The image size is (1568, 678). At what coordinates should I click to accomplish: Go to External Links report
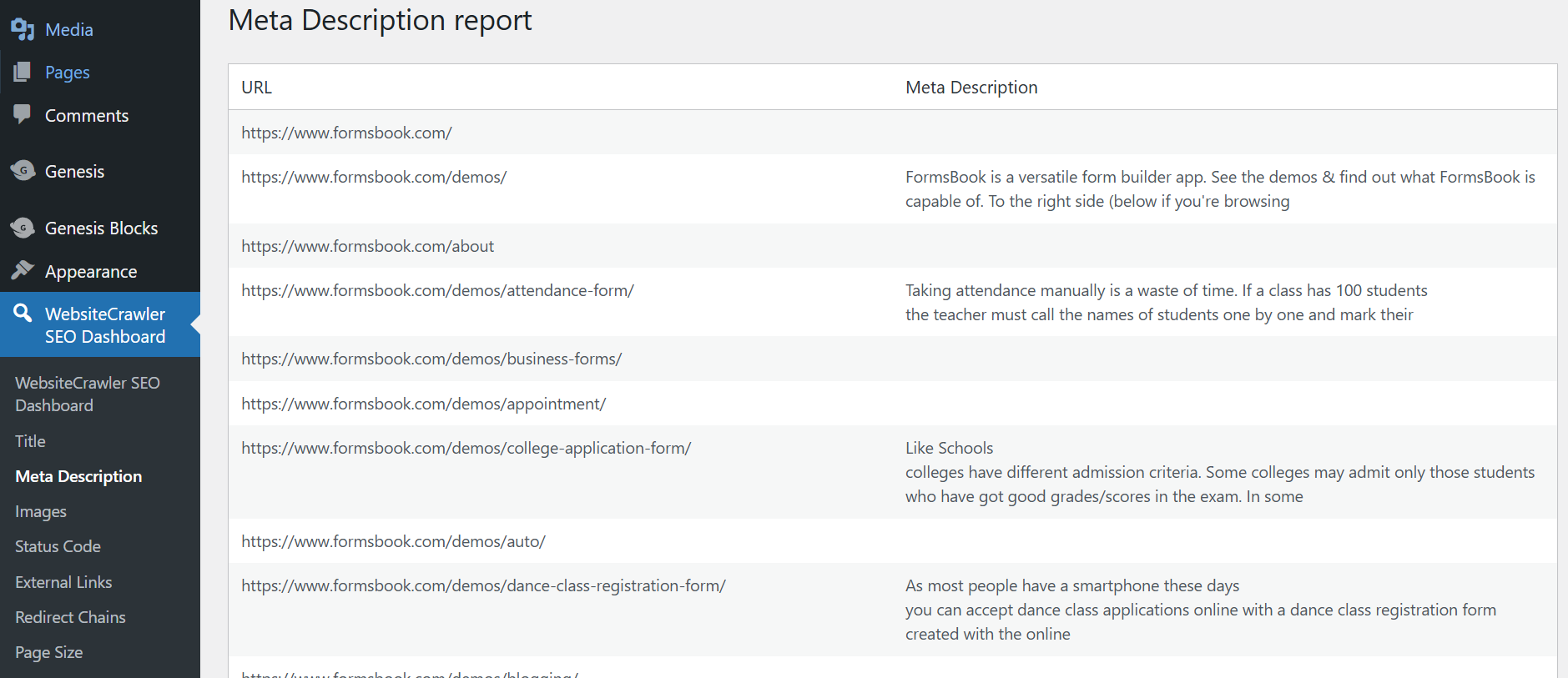pos(63,582)
